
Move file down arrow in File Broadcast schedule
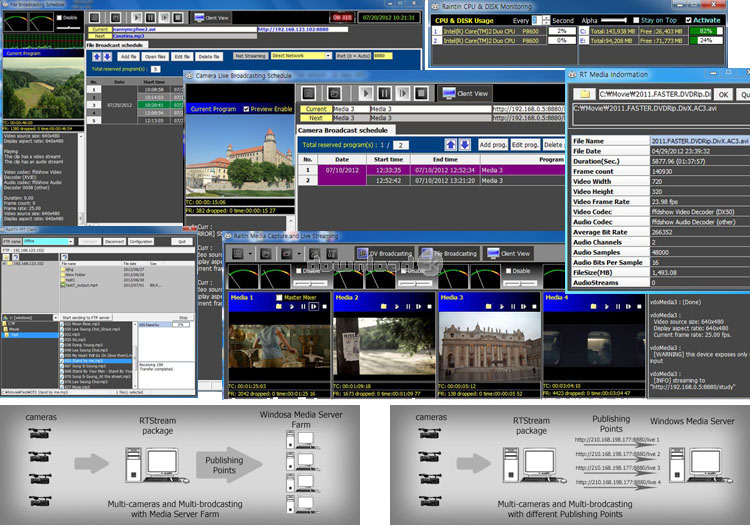[x=107, y=56]
